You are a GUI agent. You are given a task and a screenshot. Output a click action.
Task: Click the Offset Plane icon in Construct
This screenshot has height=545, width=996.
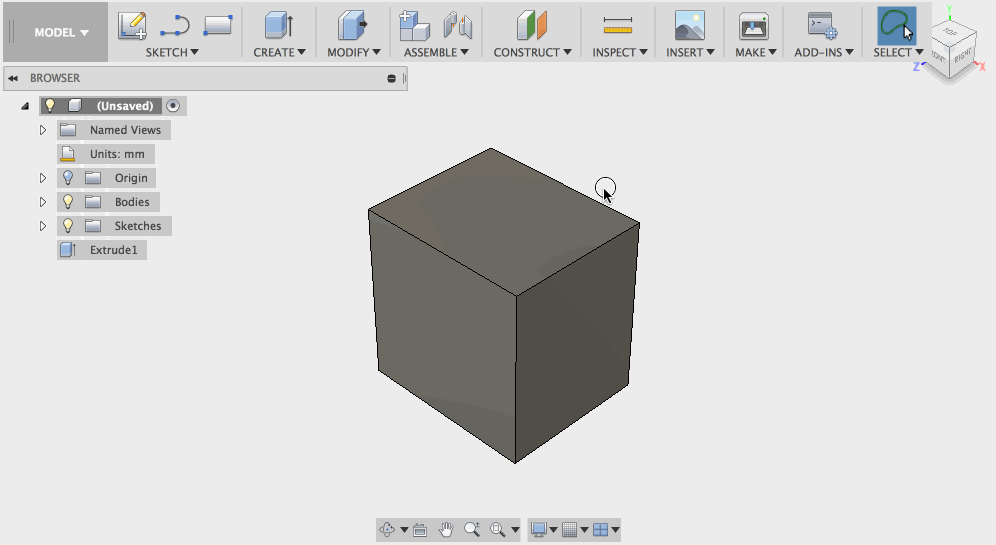[x=532, y=26]
